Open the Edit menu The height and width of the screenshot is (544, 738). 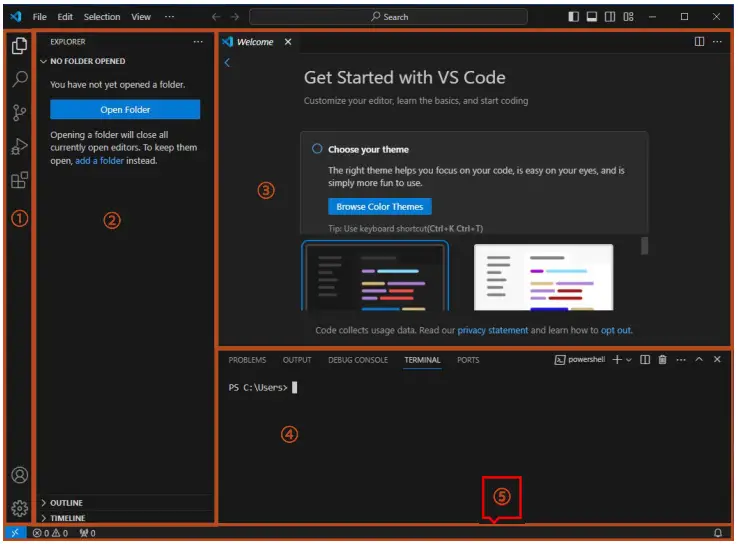click(65, 17)
